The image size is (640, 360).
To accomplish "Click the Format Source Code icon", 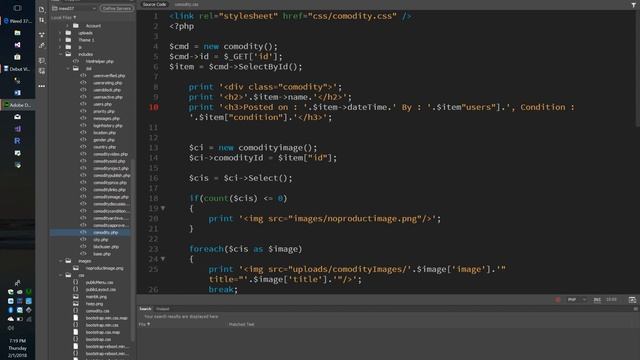I will [42, 46].
